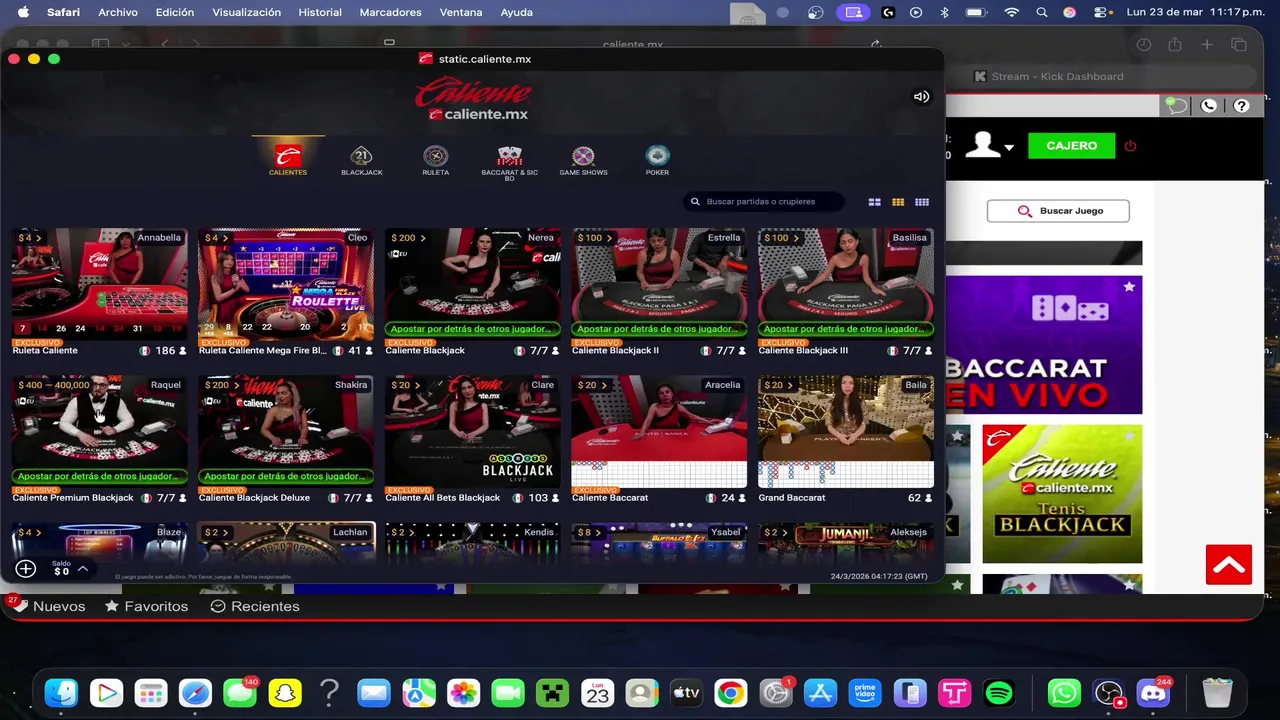Switch to small tile grid view
This screenshot has width=1280, height=720.
coord(922,202)
